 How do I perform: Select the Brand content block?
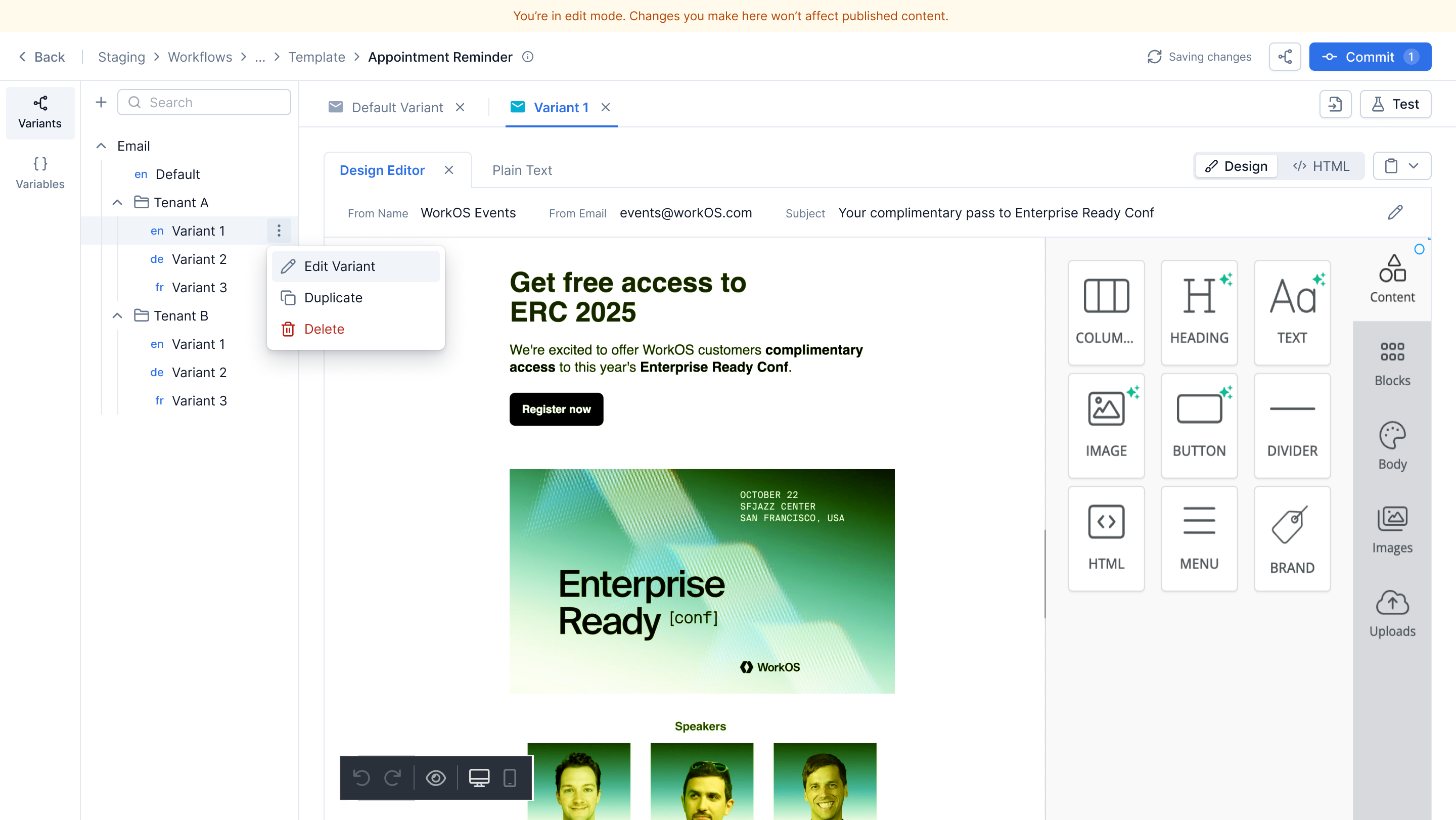(1292, 538)
